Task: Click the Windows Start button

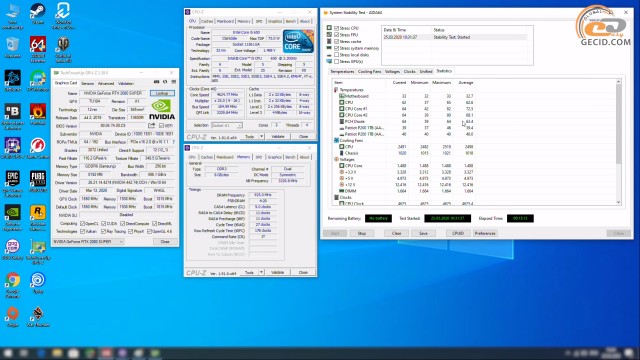Action: [x=8, y=353]
